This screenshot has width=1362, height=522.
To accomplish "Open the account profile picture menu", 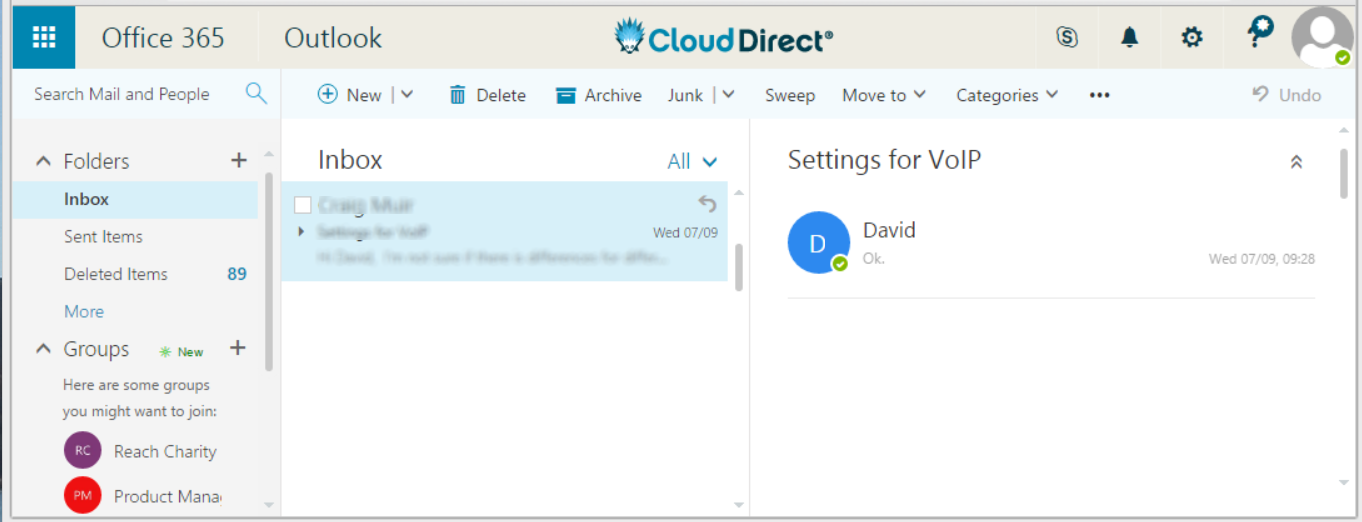I will [x=1322, y=37].
